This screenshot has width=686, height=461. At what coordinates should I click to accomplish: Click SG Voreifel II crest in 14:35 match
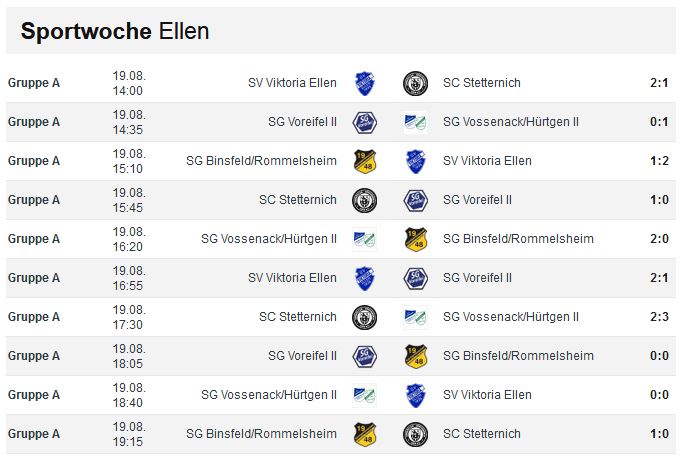click(x=364, y=122)
